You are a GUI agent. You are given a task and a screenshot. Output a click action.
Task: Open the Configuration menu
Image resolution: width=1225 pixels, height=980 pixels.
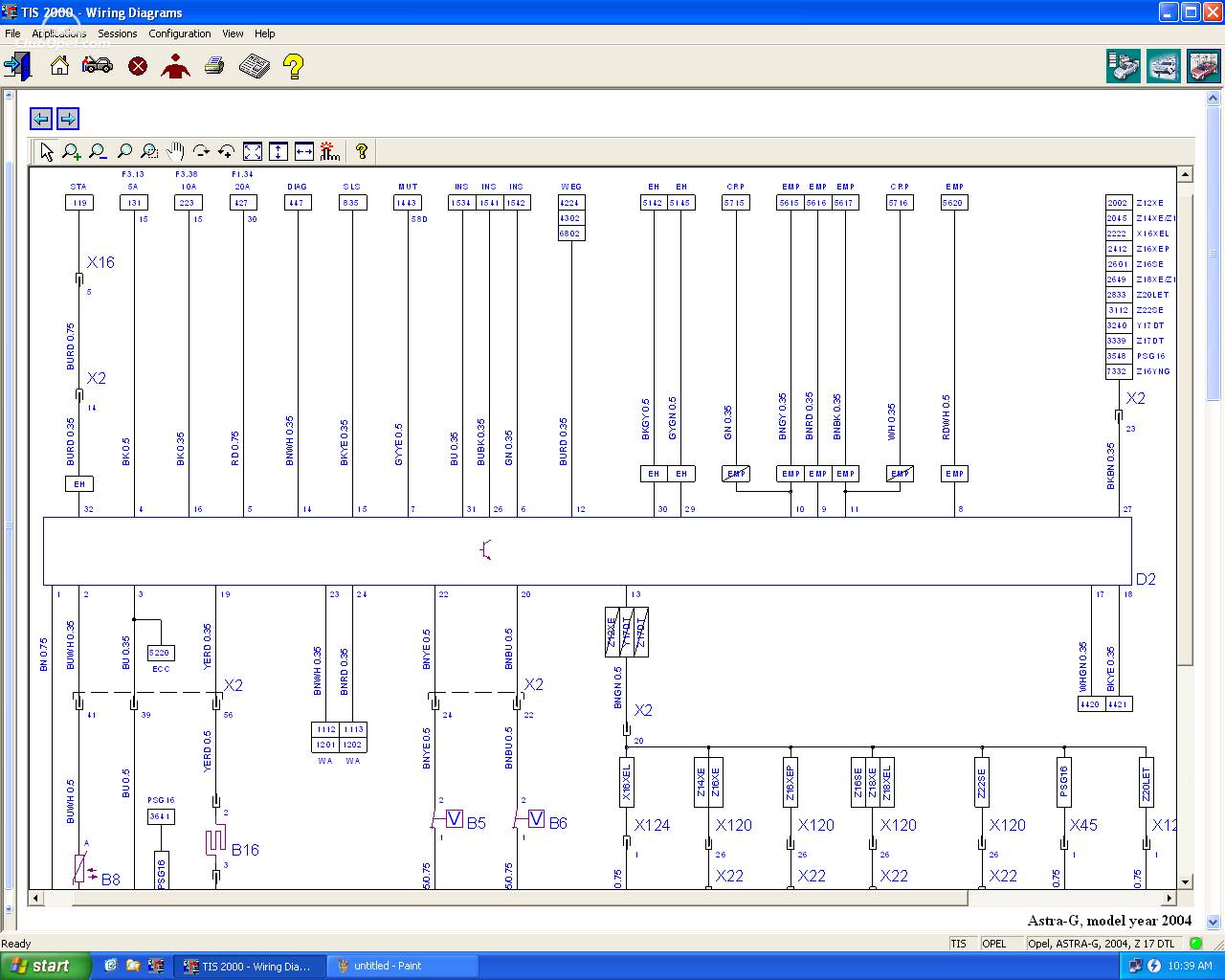tap(180, 33)
